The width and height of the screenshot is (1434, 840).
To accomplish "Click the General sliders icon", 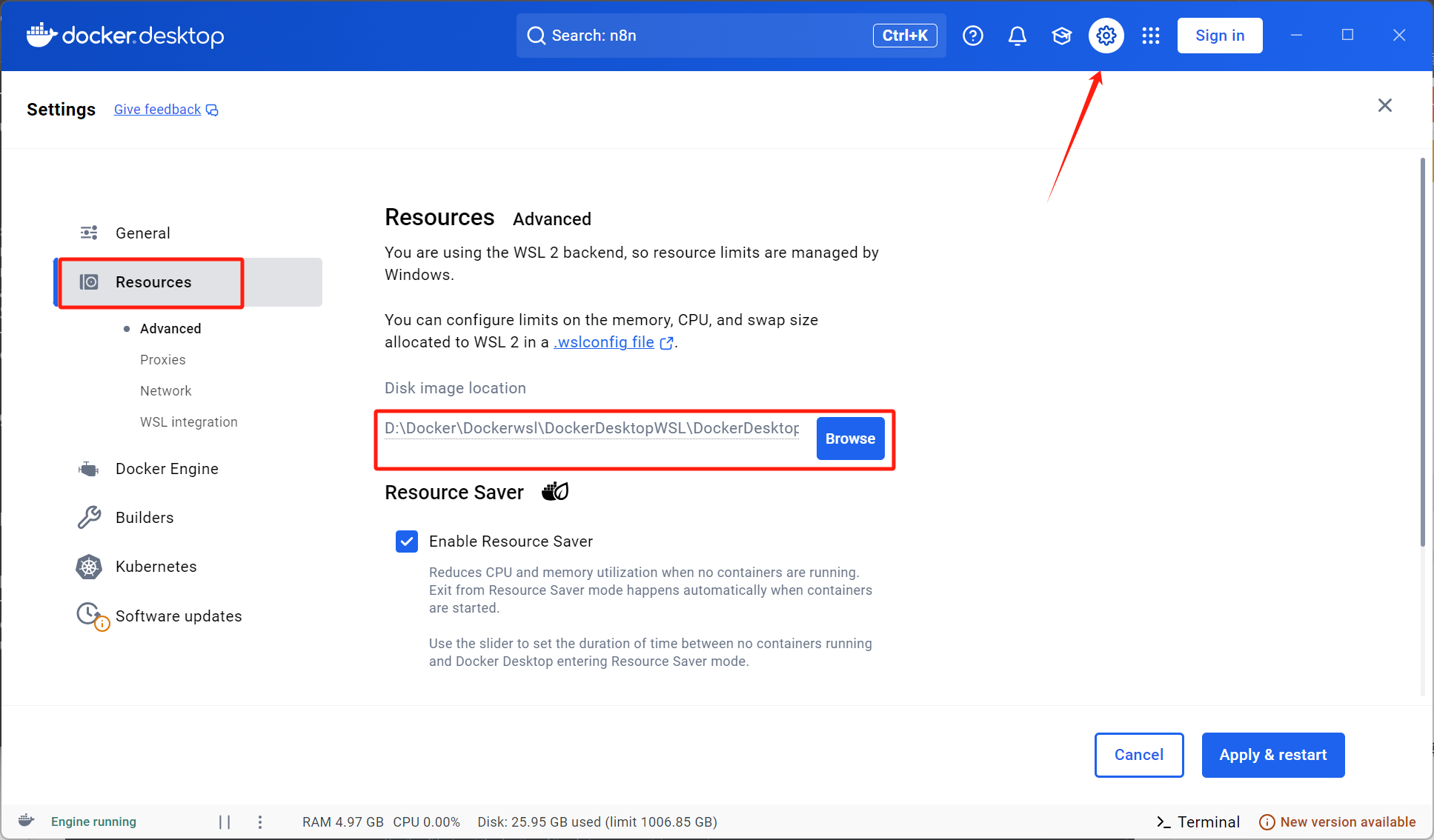I will (89, 233).
